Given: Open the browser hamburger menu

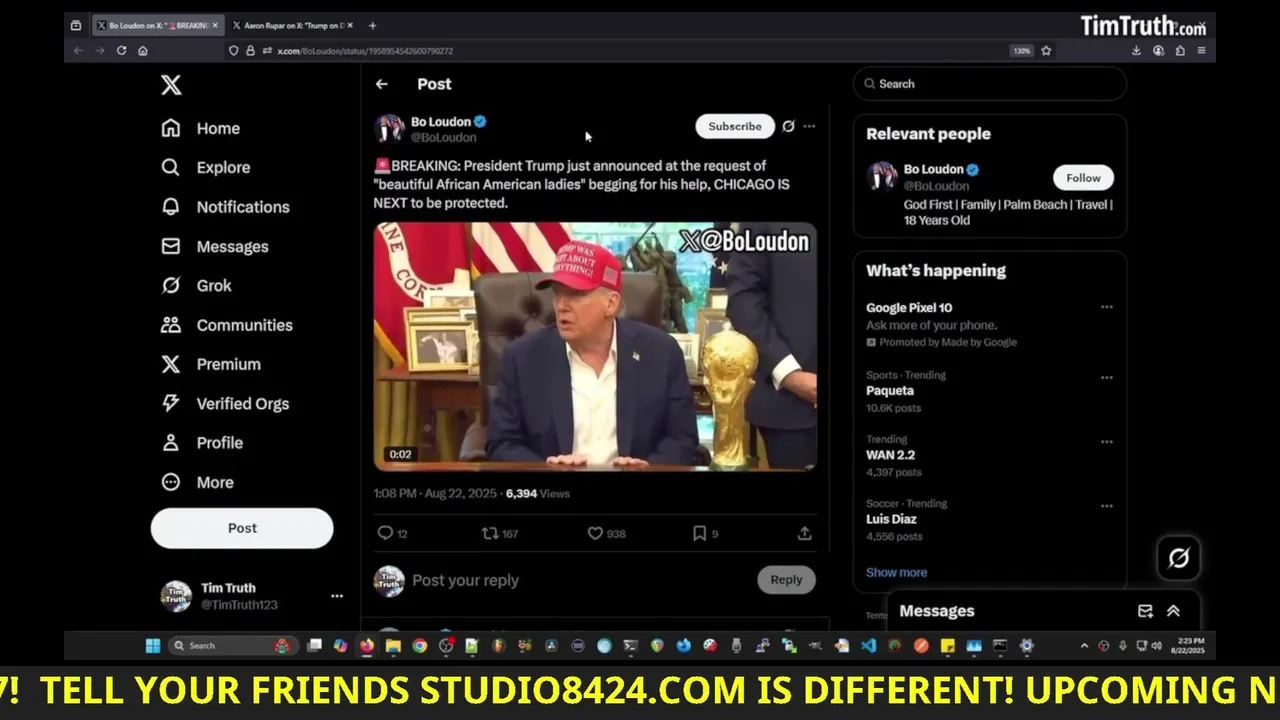Looking at the screenshot, I should coord(1201,51).
